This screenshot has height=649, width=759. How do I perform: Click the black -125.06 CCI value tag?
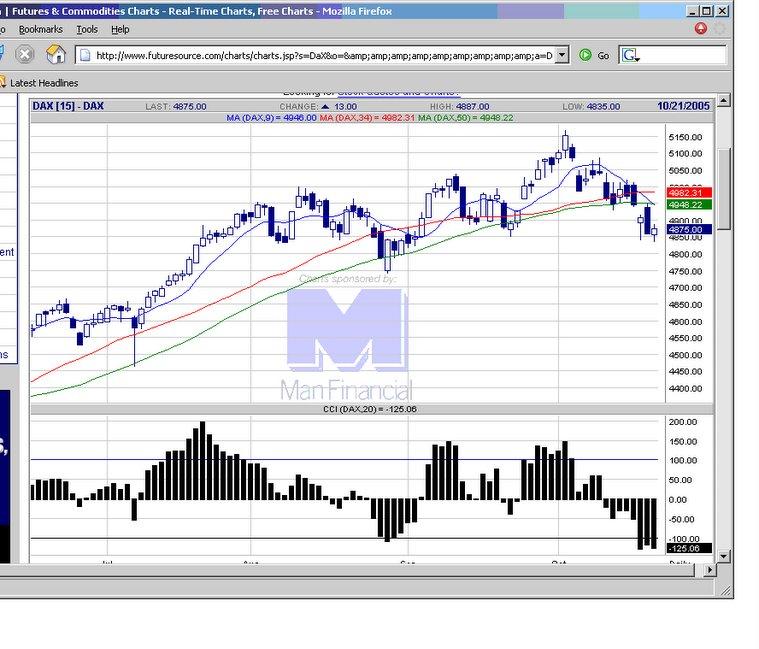(x=689, y=548)
